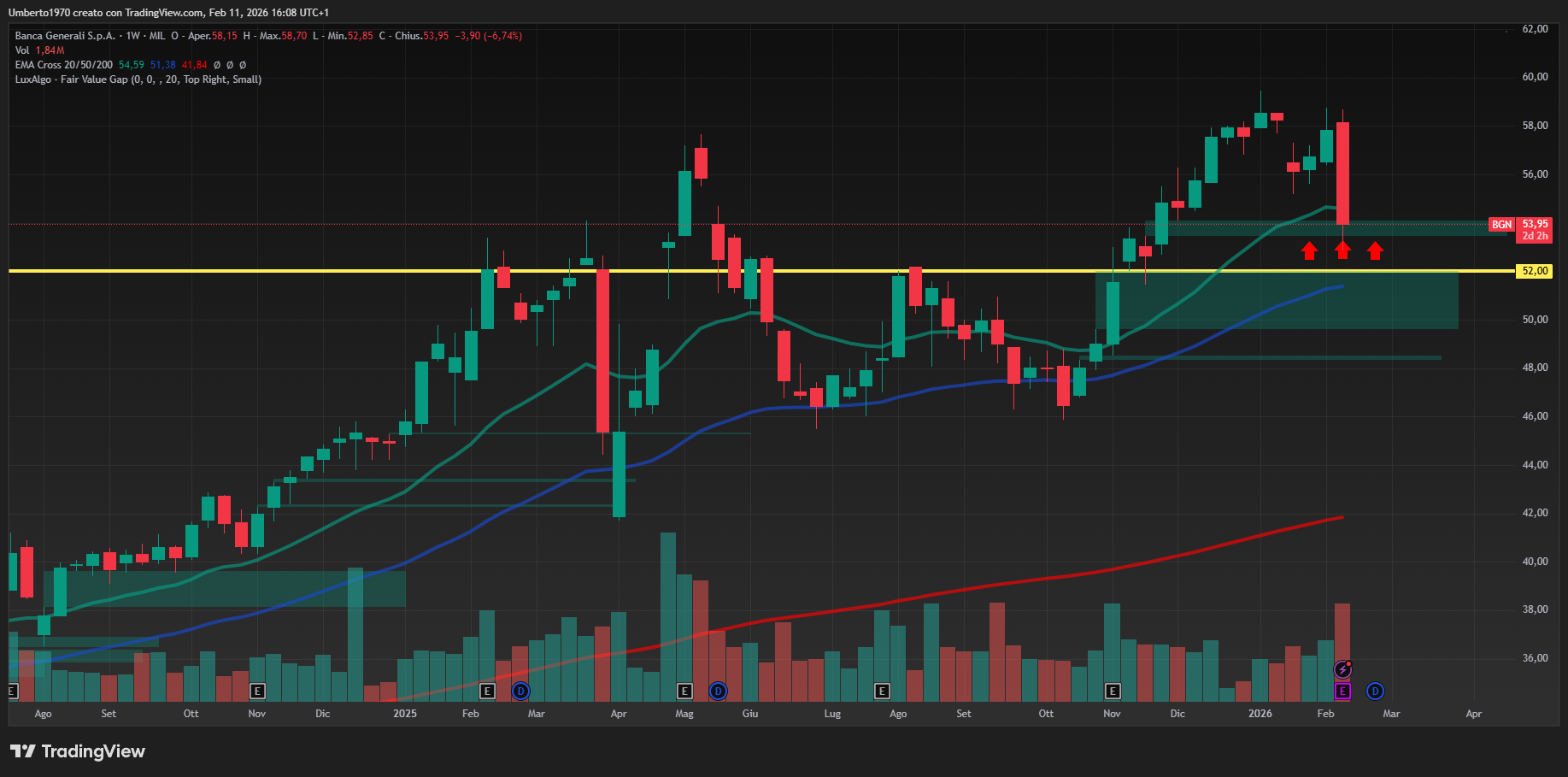Screen dimensions: 1568x777
Task: Open the earnings marker at August 2025
Action: [882, 691]
